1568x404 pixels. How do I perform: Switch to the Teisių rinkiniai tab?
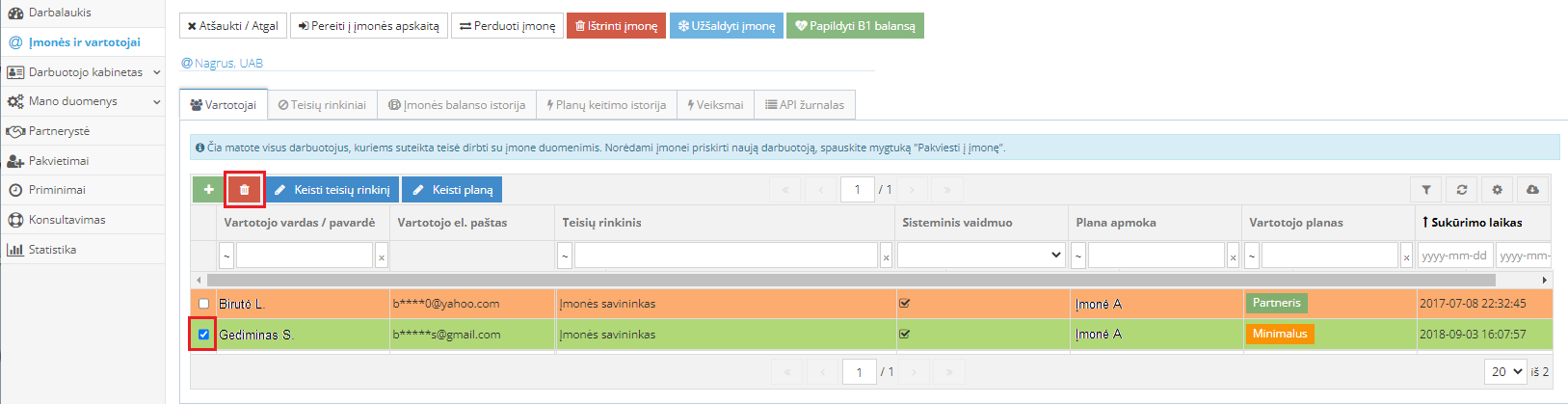point(322,105)
